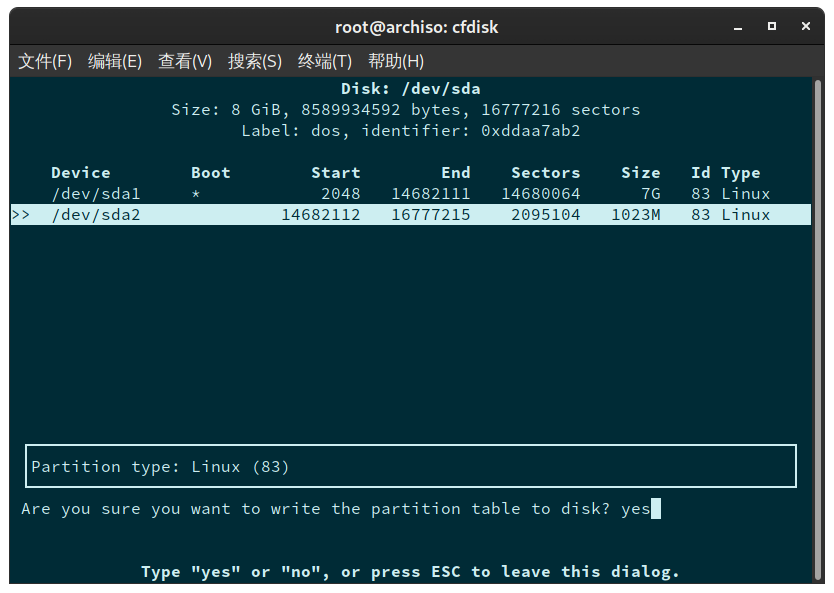
Task: Open the 文件(F) menu
Action: pyautogui.click(x=45, y=61)
